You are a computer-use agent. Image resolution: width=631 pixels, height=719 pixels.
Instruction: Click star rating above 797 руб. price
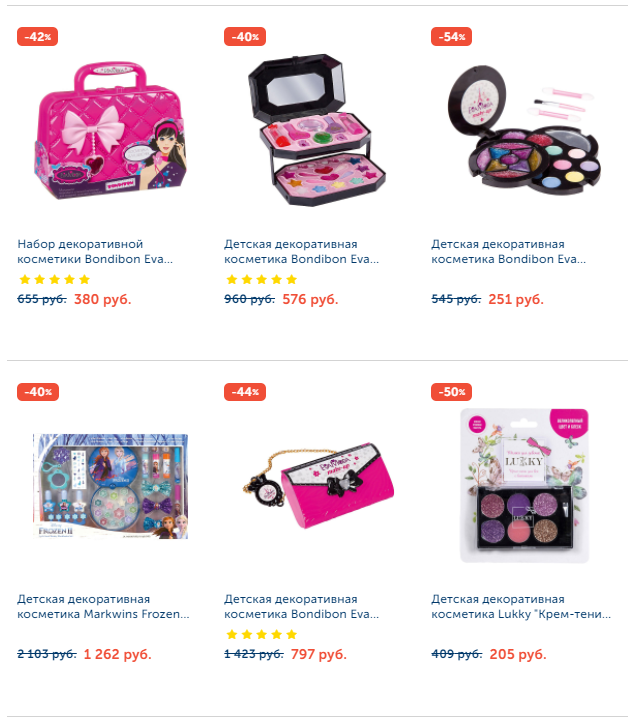[261, 635]
